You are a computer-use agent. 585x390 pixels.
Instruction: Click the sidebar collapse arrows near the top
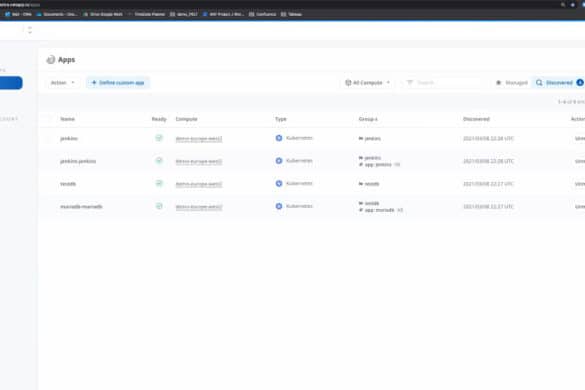30,30
